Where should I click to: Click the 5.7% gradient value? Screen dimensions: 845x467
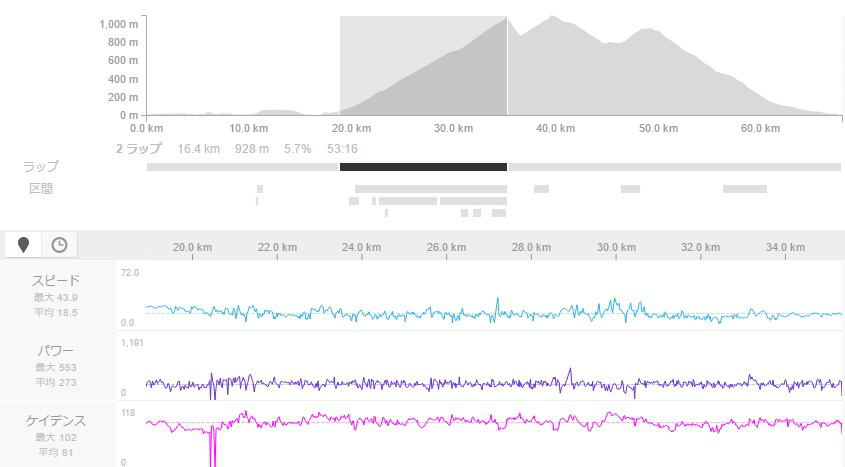[297, 149]
